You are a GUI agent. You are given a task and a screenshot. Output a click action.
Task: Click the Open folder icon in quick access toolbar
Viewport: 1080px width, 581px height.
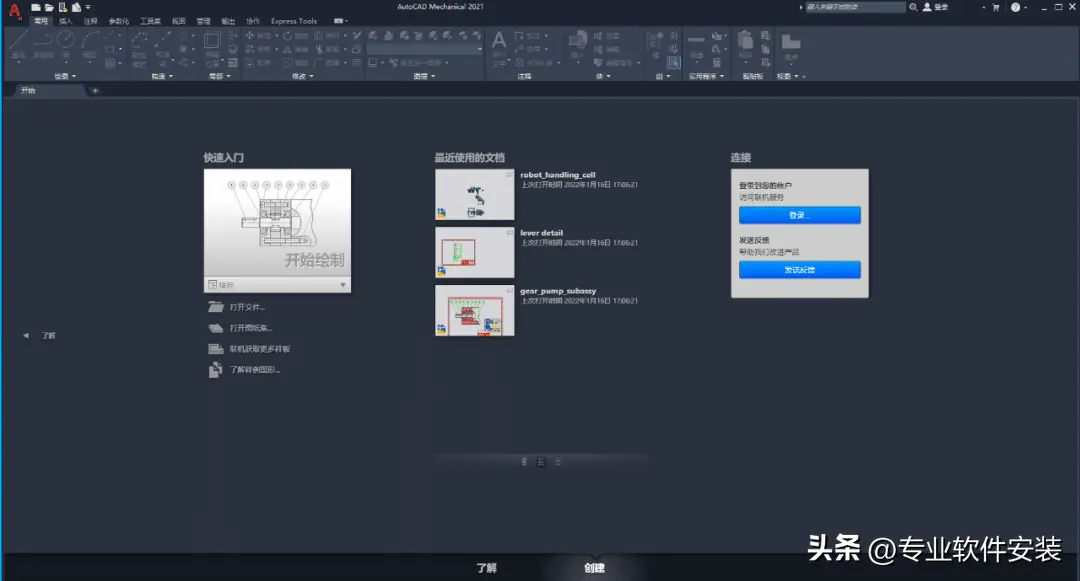[x=49, y=7]
